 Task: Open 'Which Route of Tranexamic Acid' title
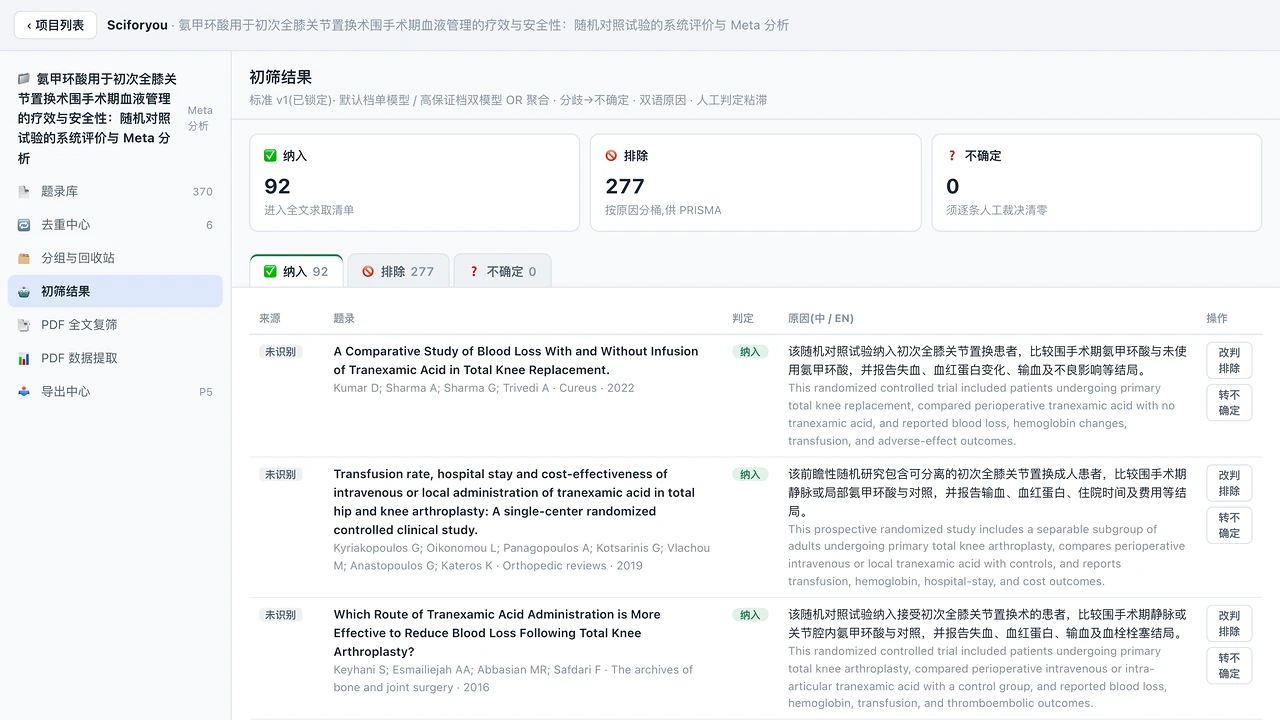coord(497,633)
